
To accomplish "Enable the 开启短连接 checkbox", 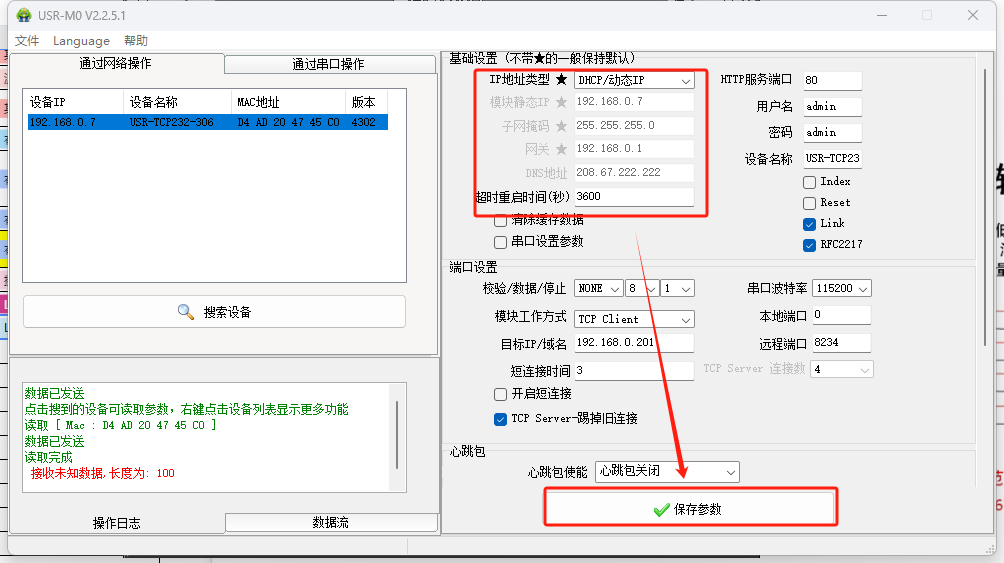I will click(501, 394).
